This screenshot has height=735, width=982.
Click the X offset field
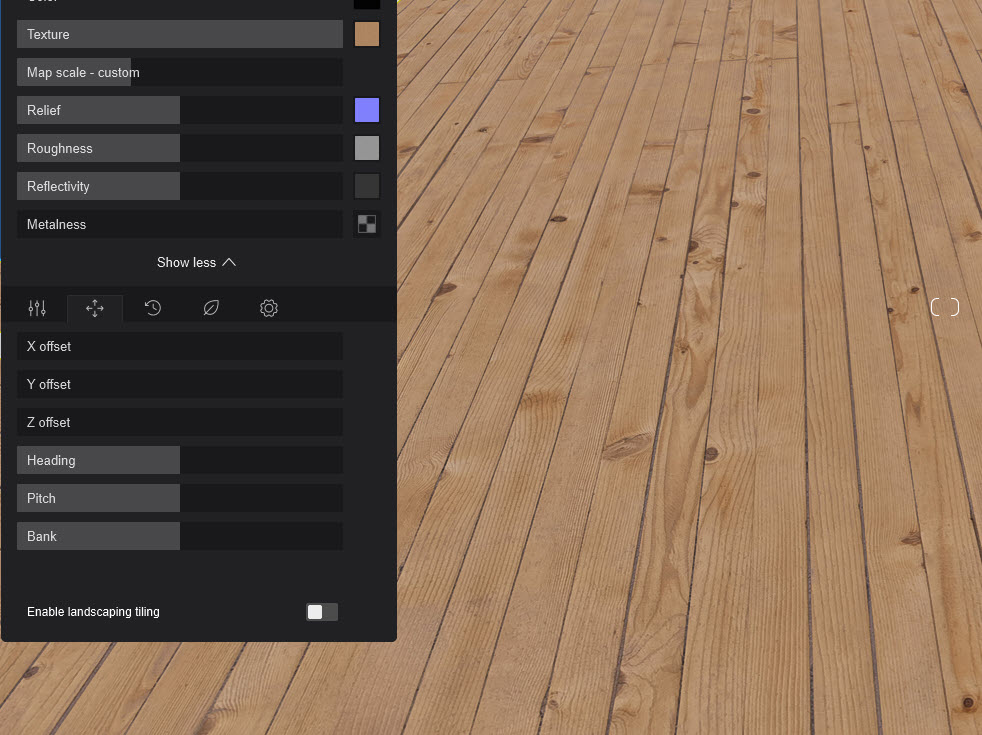(x=180, y=346)
